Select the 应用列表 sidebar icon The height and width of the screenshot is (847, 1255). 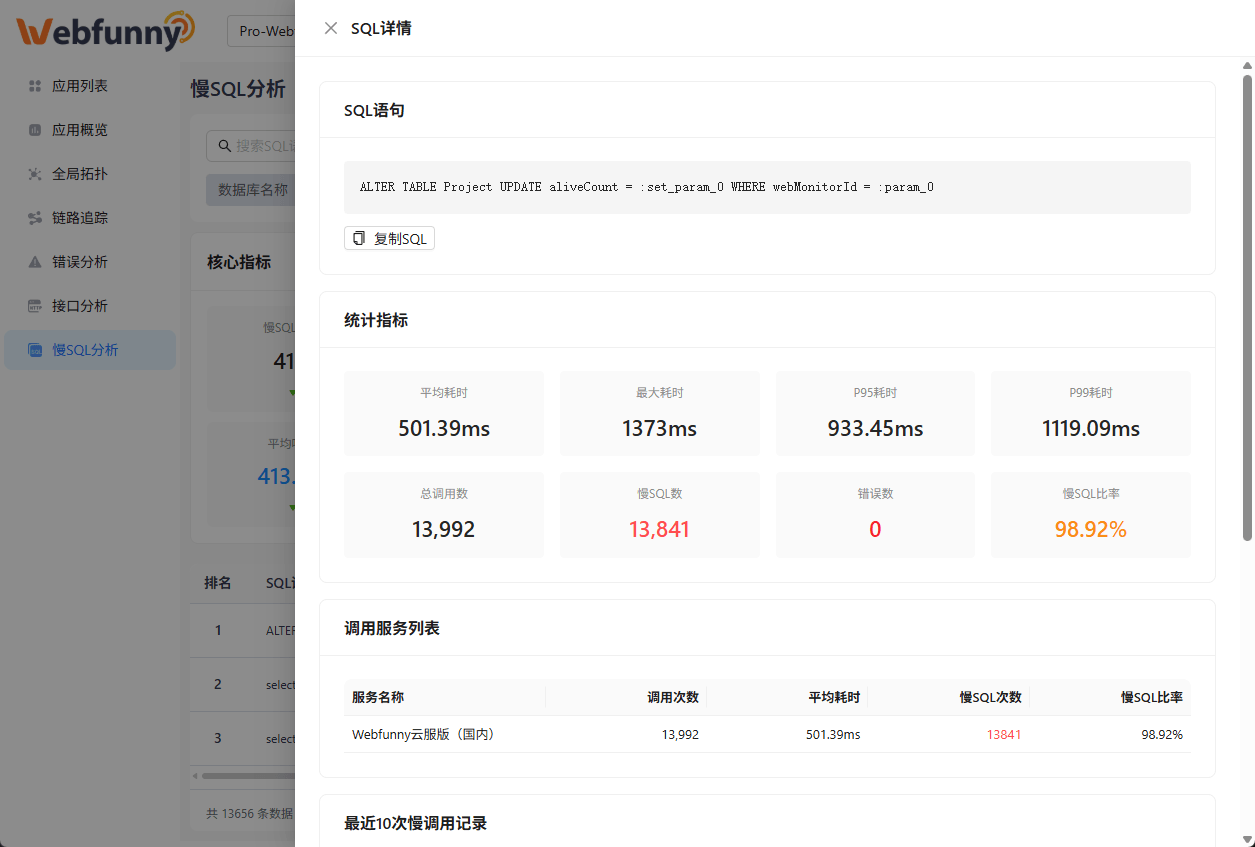[x=35, y=85]
